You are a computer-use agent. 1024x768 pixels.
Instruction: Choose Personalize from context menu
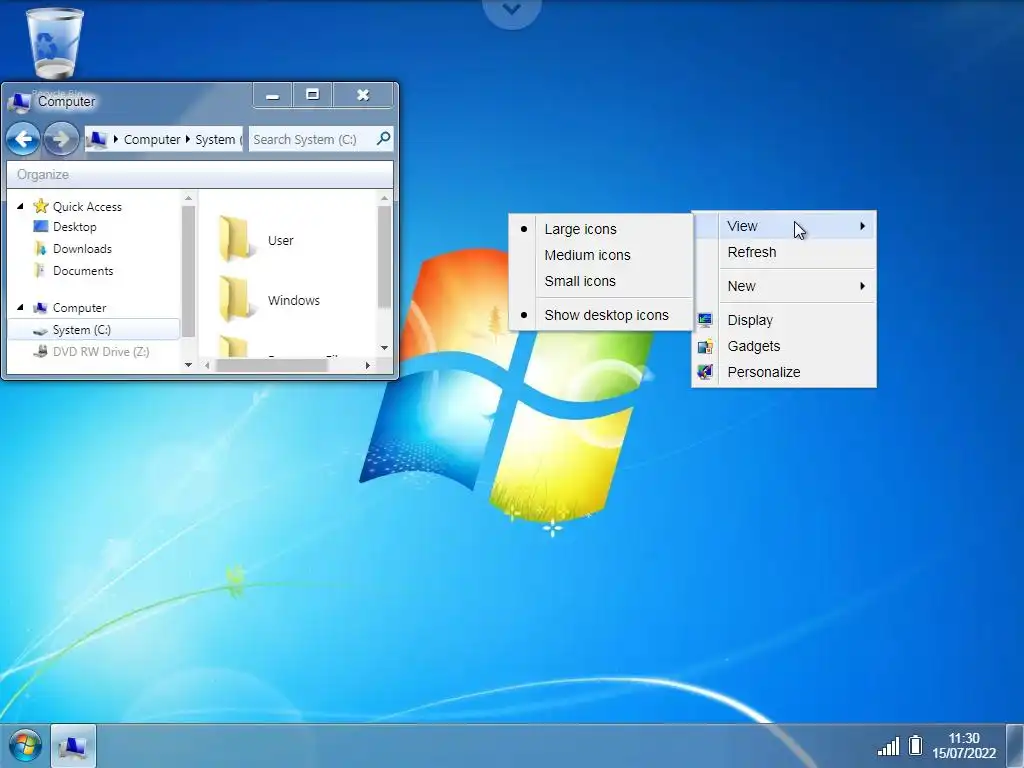pyautogui.click(x=763, y=372)
